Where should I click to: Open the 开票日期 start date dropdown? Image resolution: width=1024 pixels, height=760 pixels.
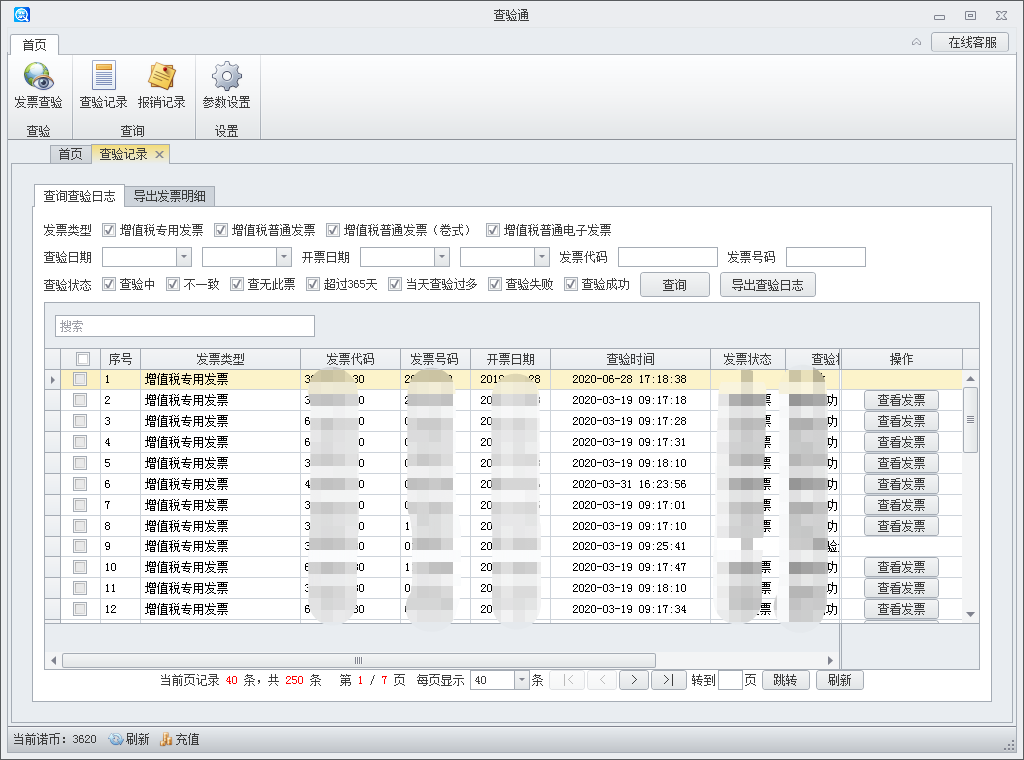[x=442, y=257]
